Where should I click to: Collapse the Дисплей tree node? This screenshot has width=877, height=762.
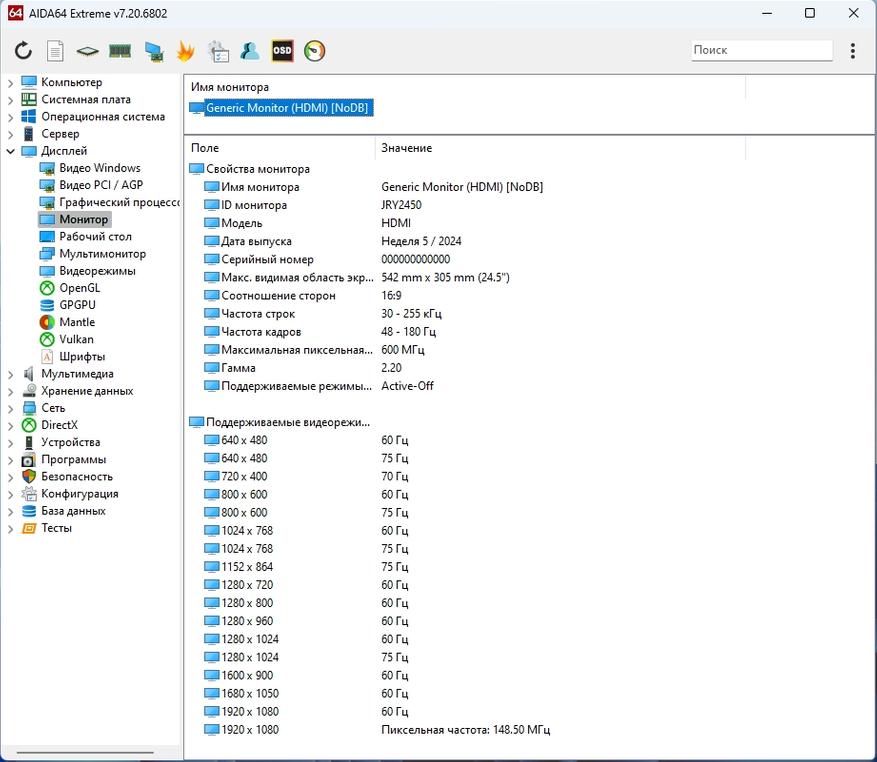[x=11, y=151]
